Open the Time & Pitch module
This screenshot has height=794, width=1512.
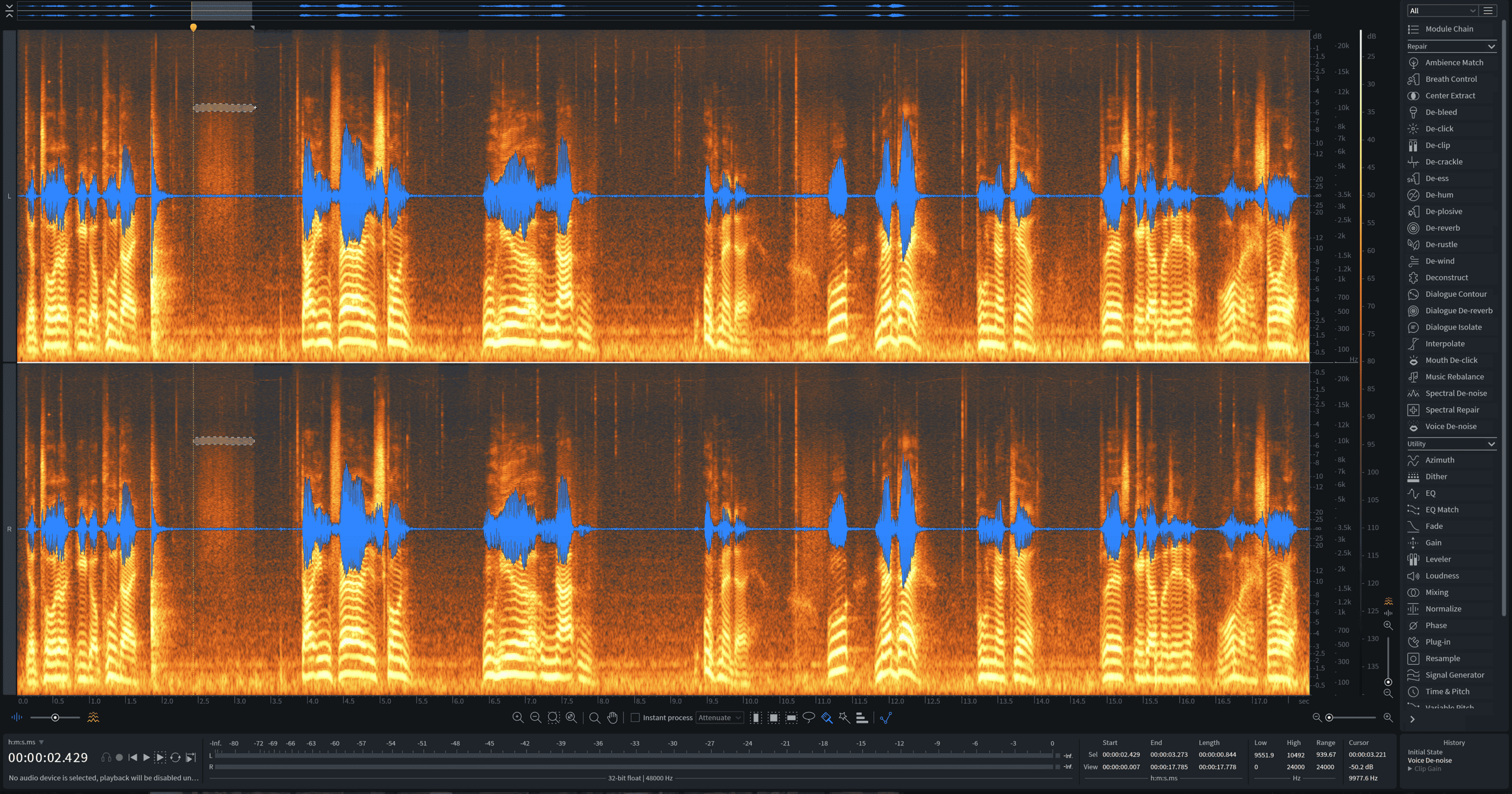1451,692
